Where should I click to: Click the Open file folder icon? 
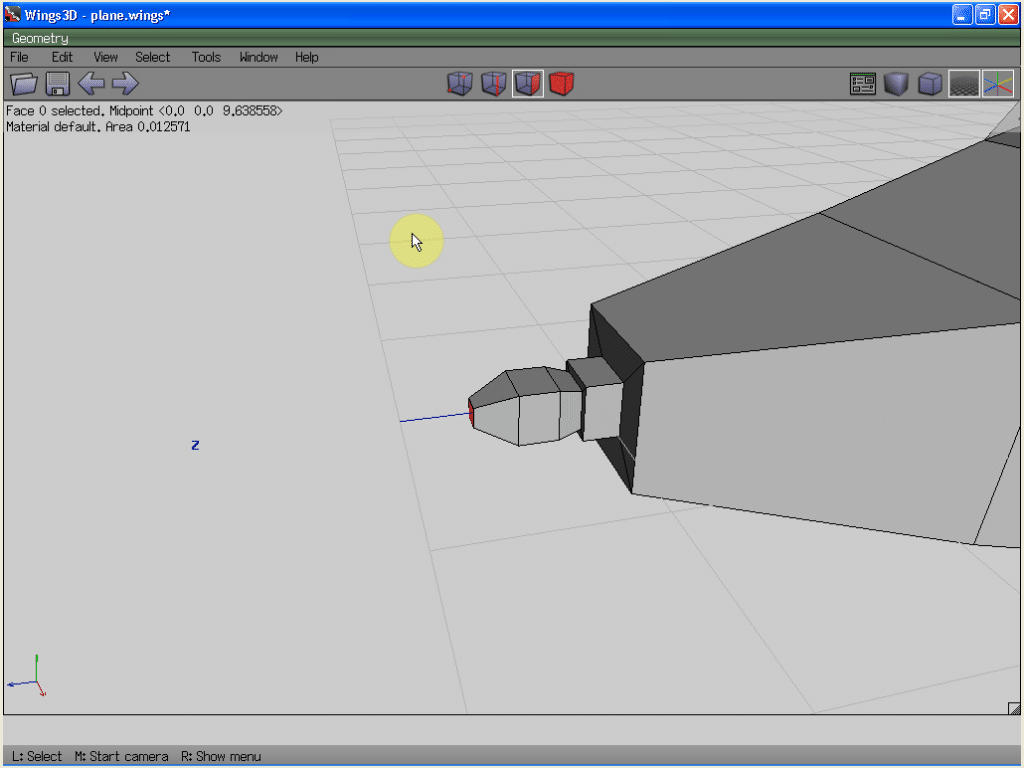pos(23,84)
